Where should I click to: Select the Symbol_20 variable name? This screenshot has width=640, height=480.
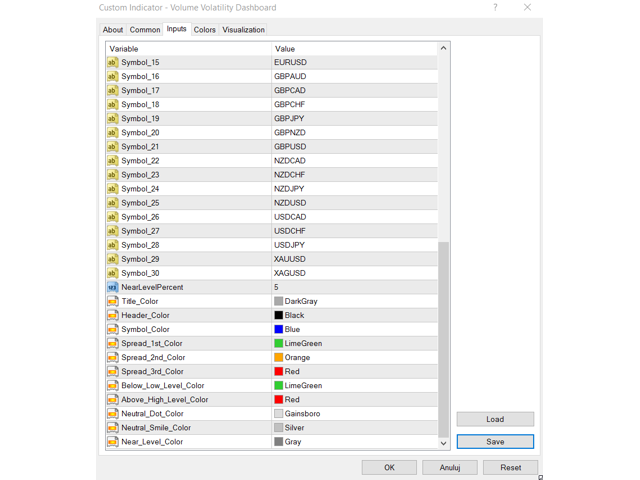[140, 133]
